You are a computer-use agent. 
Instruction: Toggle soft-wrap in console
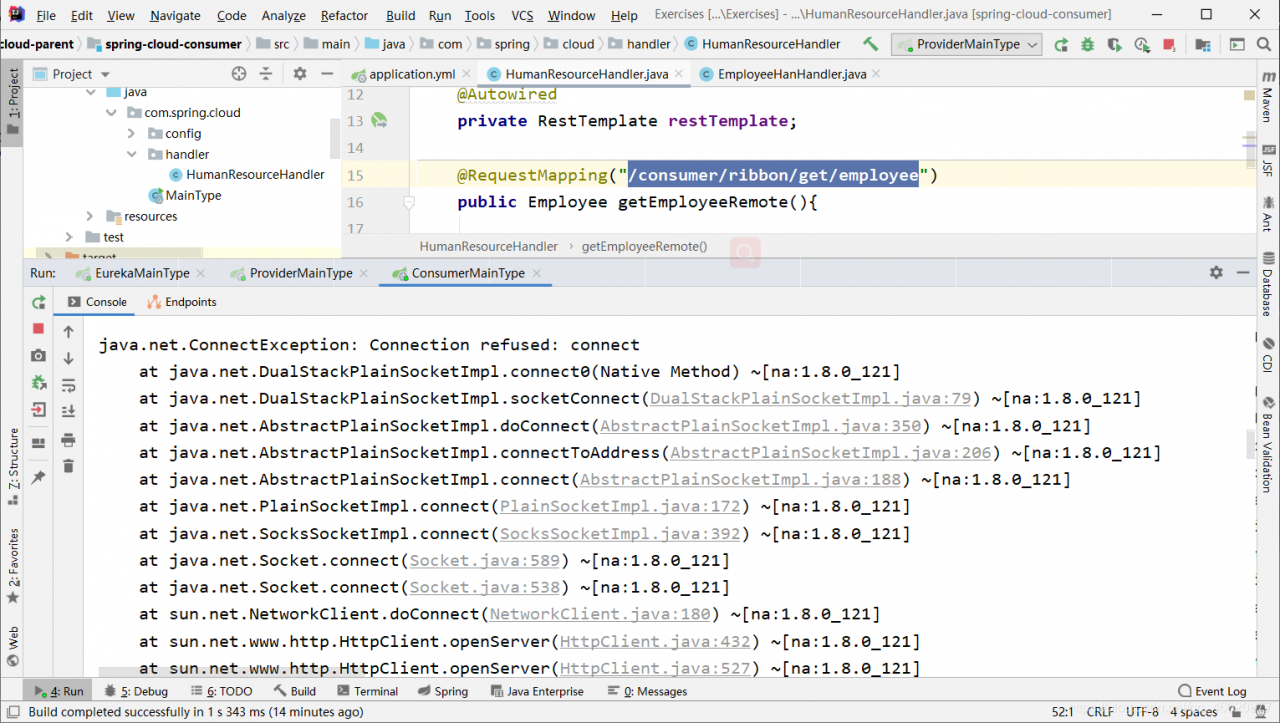pos(68,385)
